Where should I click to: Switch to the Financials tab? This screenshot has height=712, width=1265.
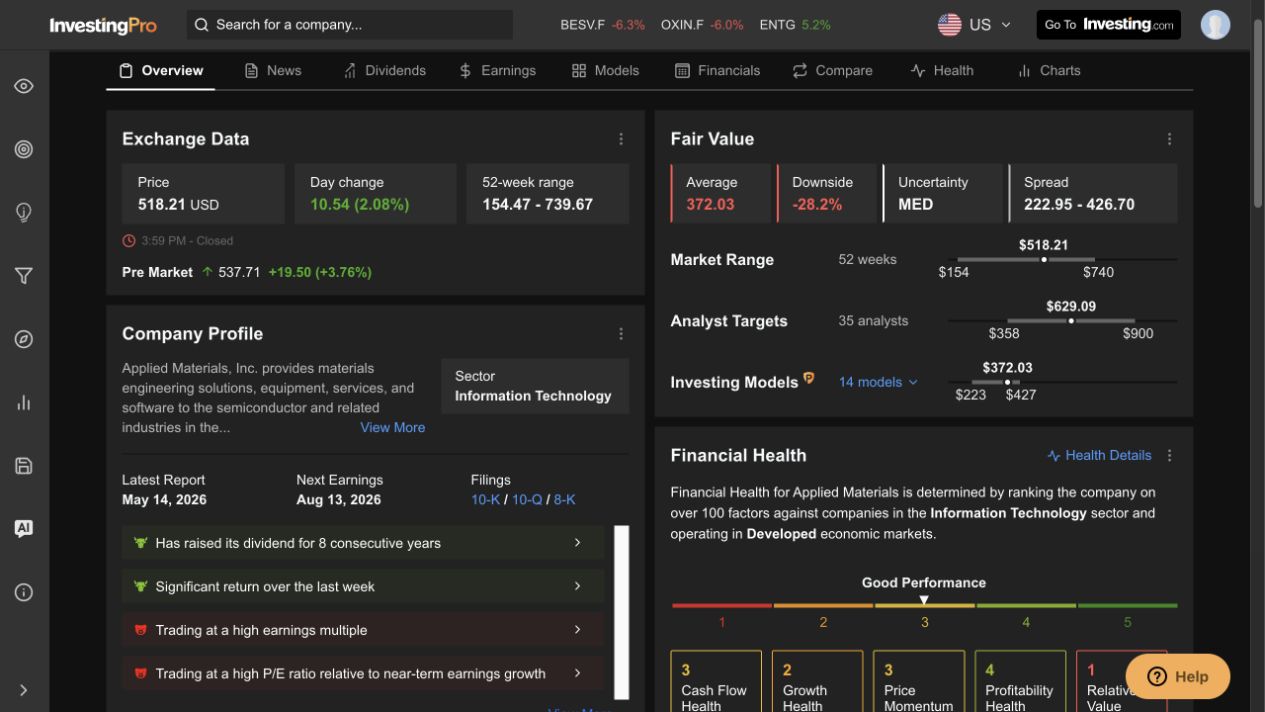tap(717, 71)
